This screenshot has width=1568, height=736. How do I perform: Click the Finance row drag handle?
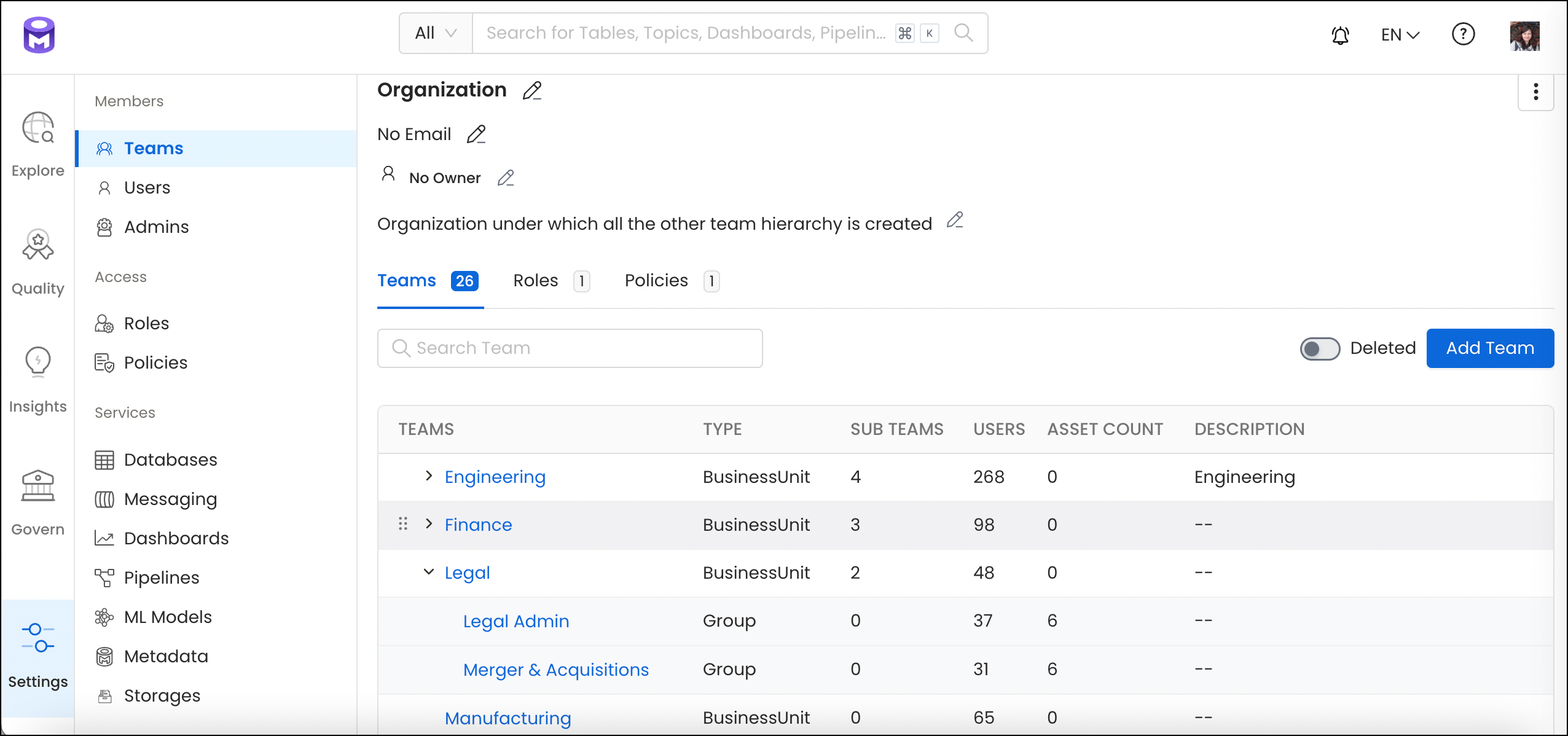pos(403,523)
